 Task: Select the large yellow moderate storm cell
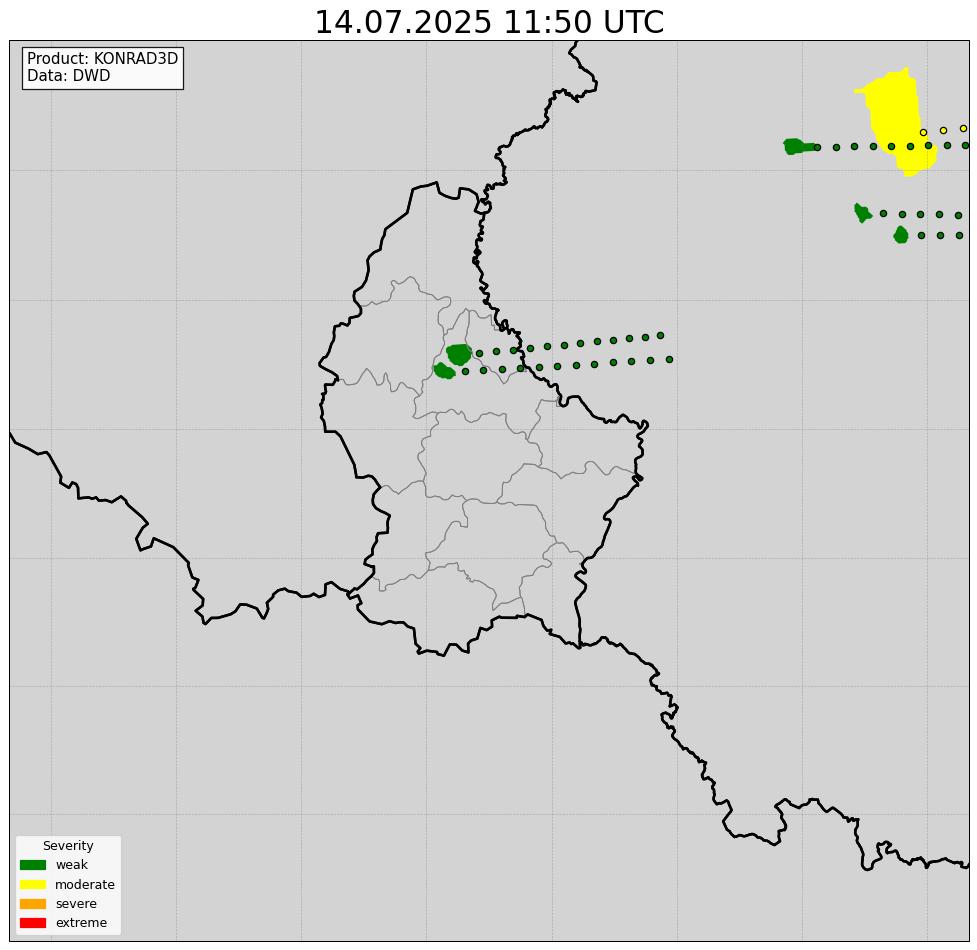897,121
